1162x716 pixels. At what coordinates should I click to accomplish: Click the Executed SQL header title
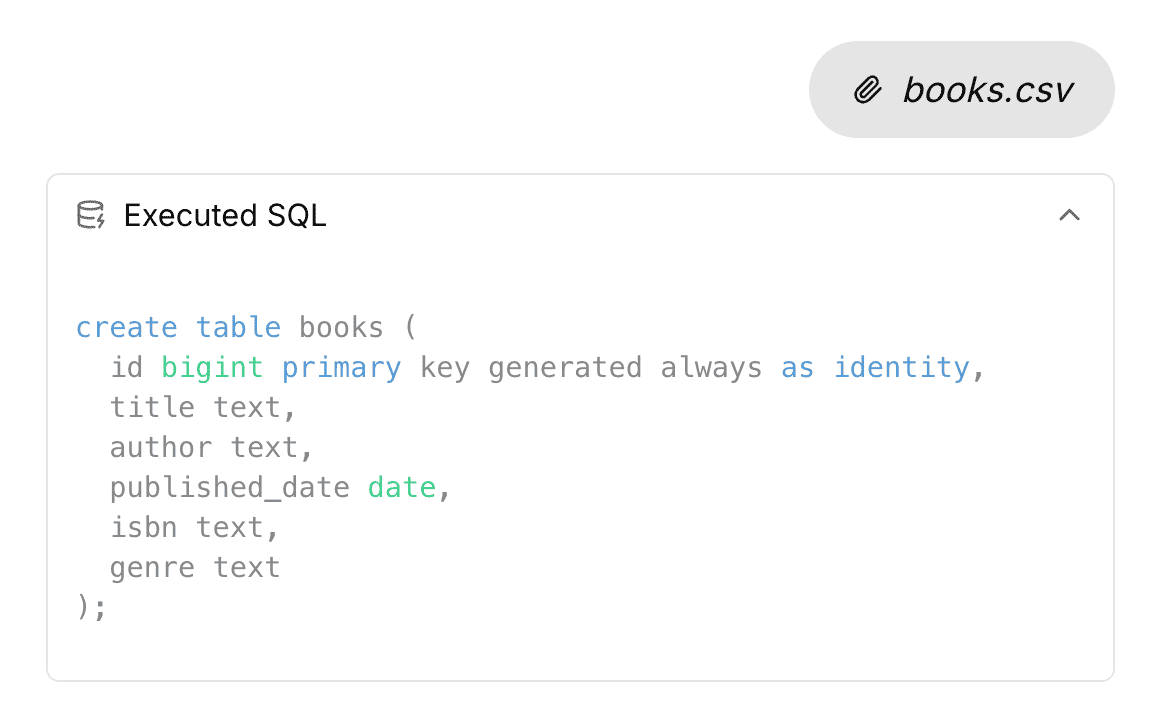[x=225, y=216]
